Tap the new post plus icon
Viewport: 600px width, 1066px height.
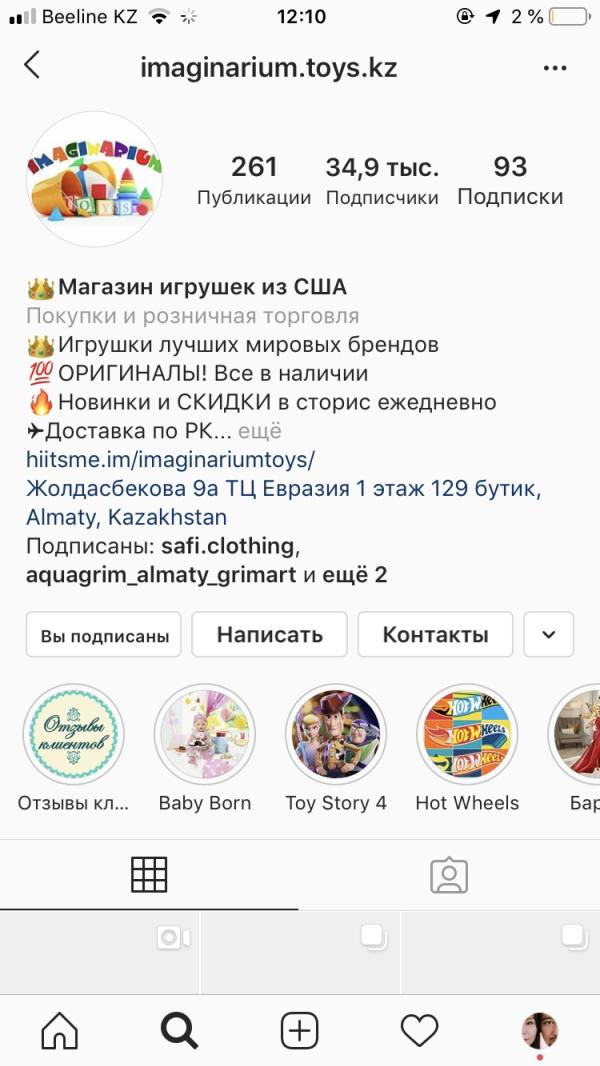click(300, 1031)
